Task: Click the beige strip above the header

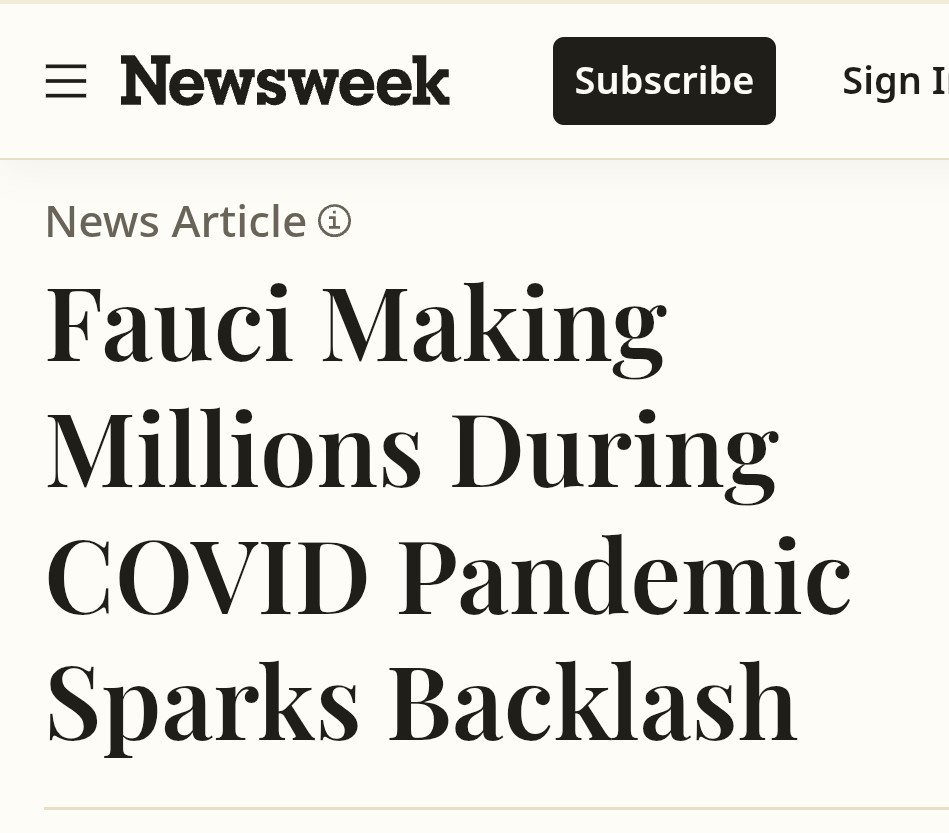Action: click(474, 2)
